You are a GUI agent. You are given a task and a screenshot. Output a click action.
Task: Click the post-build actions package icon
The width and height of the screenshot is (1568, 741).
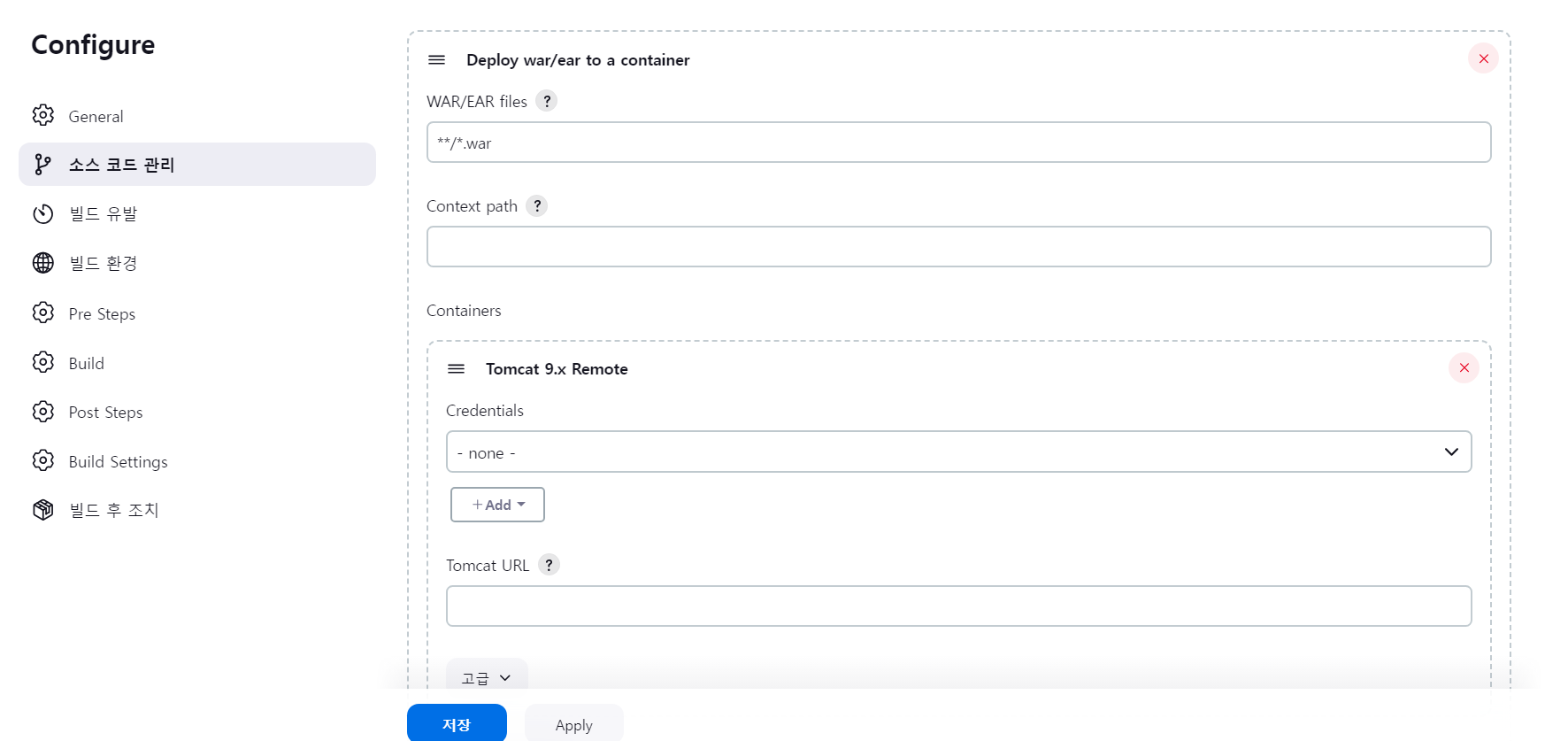[43, 510]
